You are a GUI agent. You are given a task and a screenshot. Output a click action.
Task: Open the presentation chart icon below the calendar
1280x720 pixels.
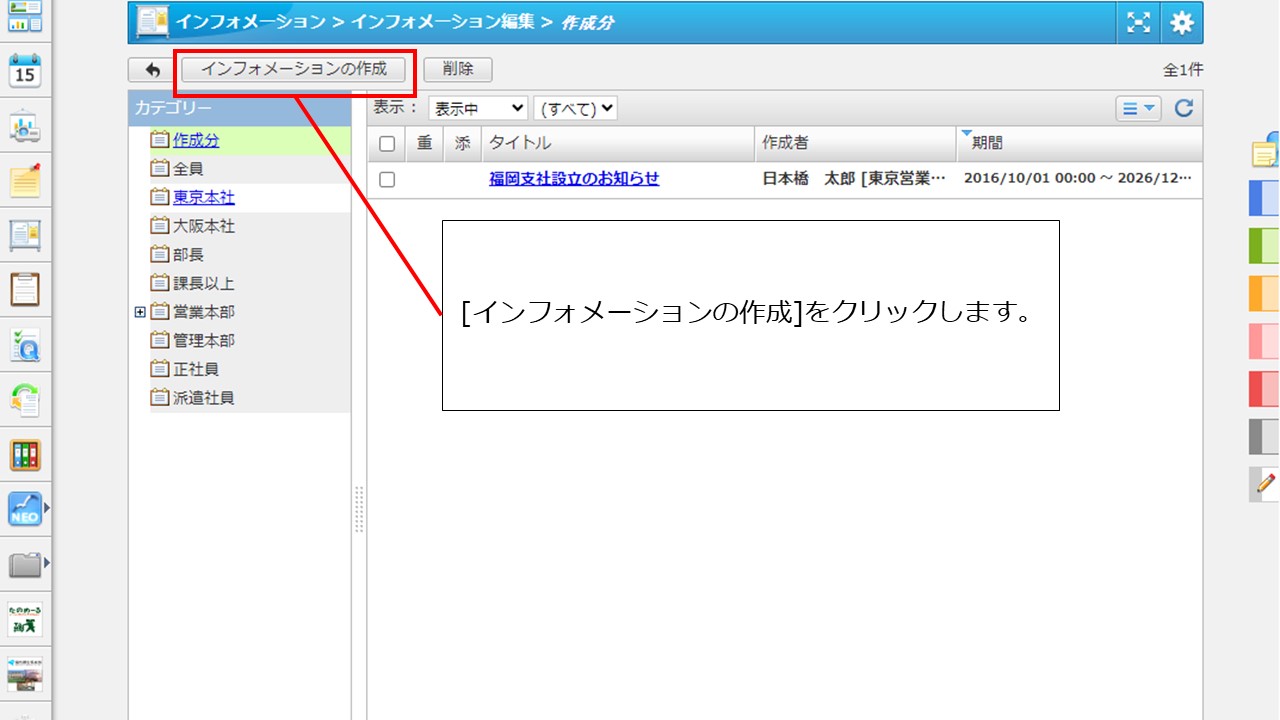[x=25, y=127]
